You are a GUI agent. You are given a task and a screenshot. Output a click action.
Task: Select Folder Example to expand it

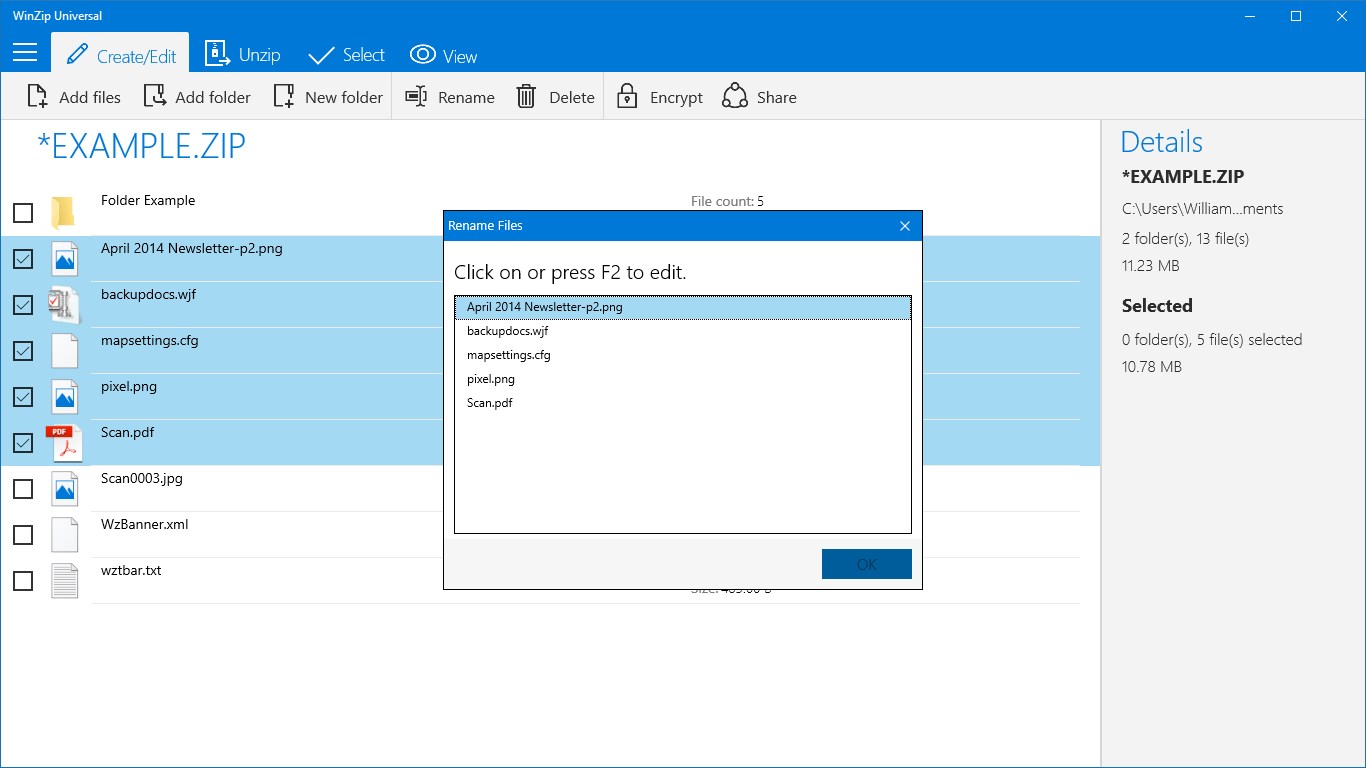click(x=148, y=200)
